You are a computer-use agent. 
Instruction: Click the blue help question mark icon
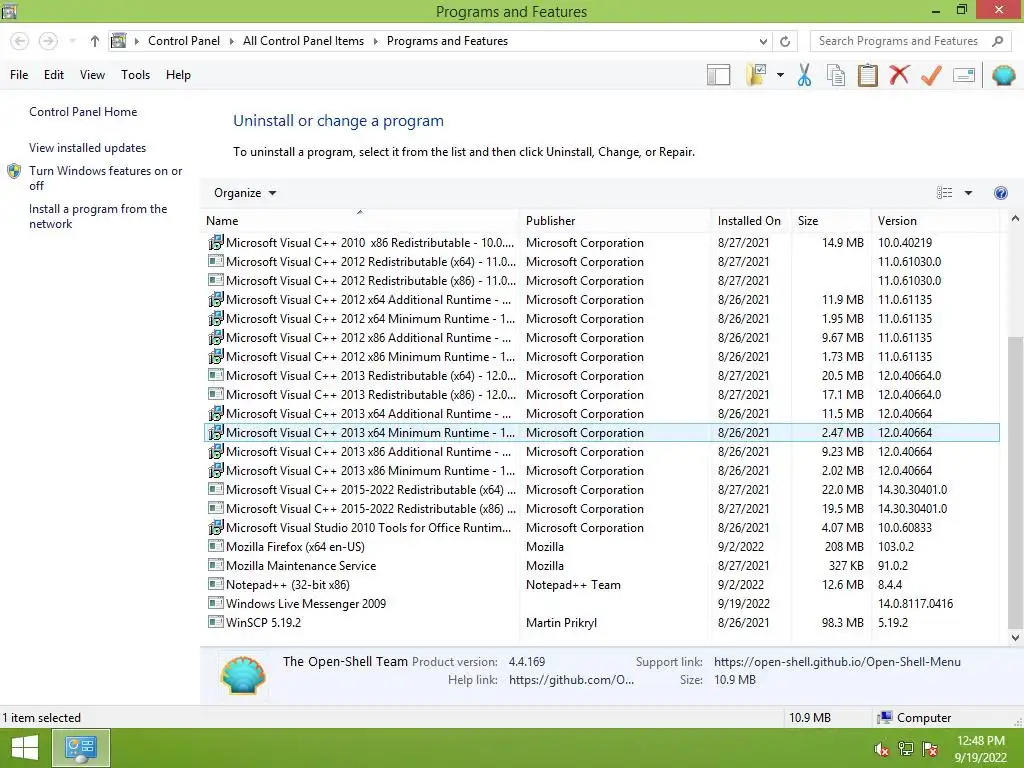click(x=1000, y=193)
